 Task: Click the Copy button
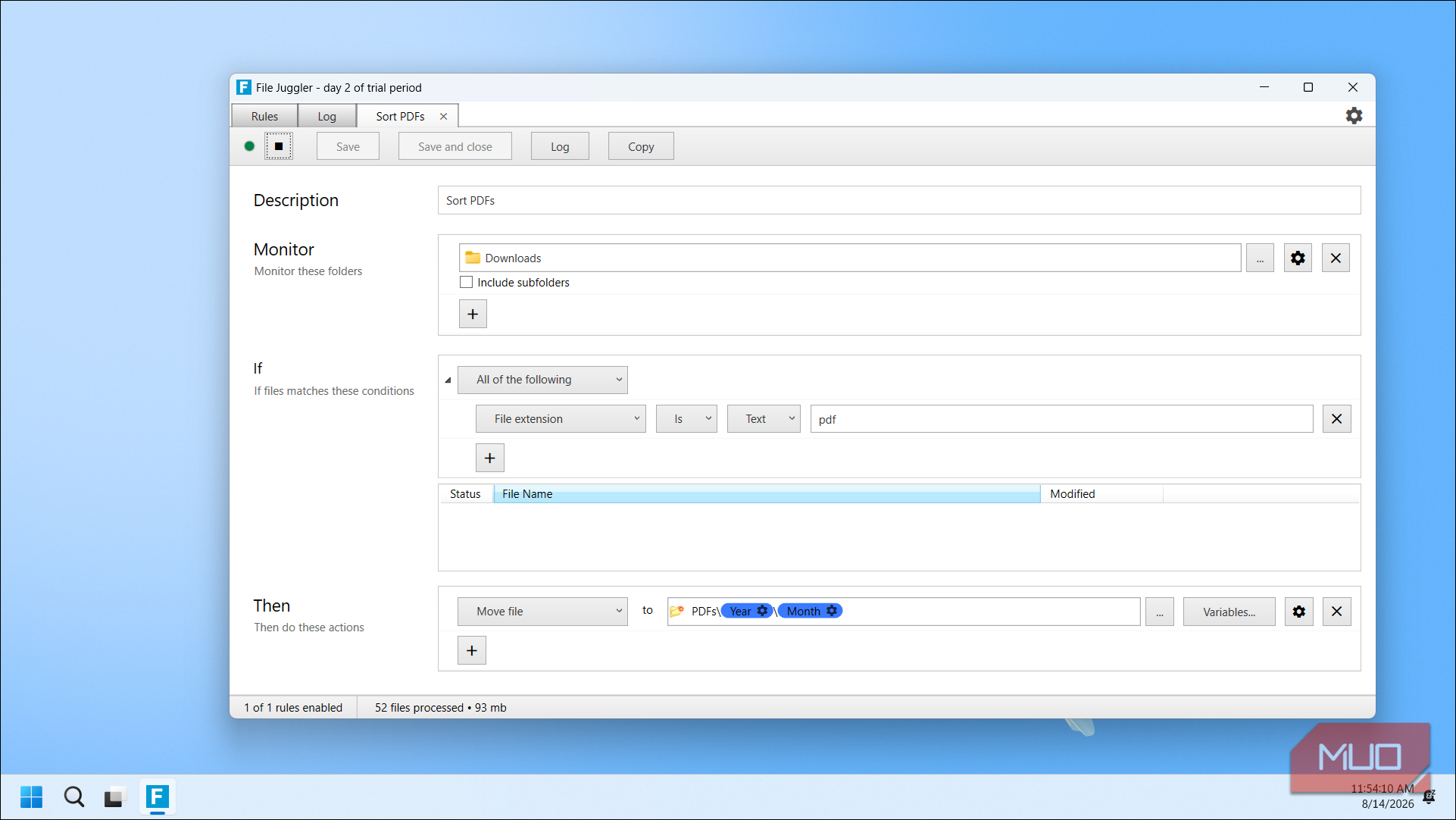(641, 146)
